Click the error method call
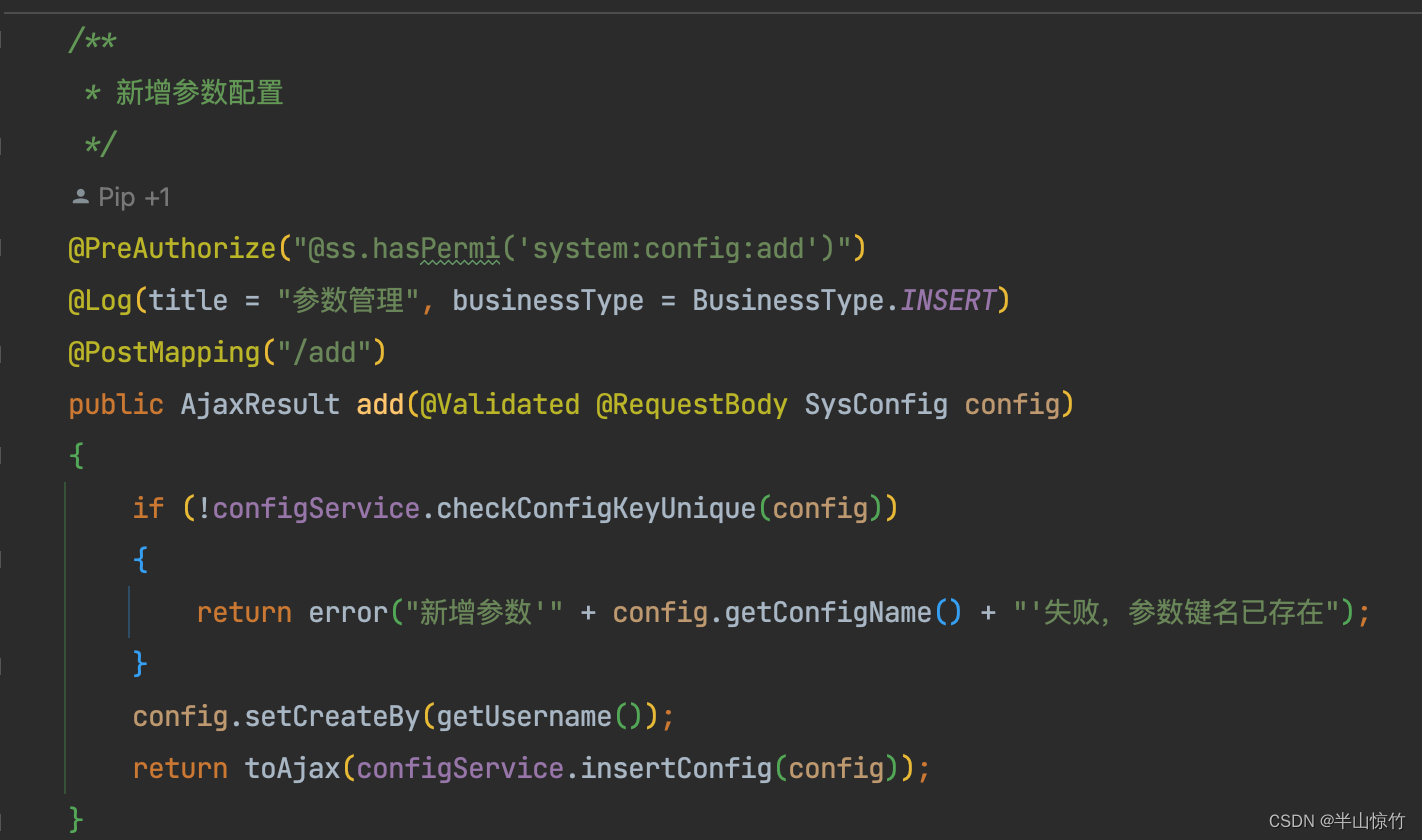This screenshot has width=1422, height=840. point(348,612)
